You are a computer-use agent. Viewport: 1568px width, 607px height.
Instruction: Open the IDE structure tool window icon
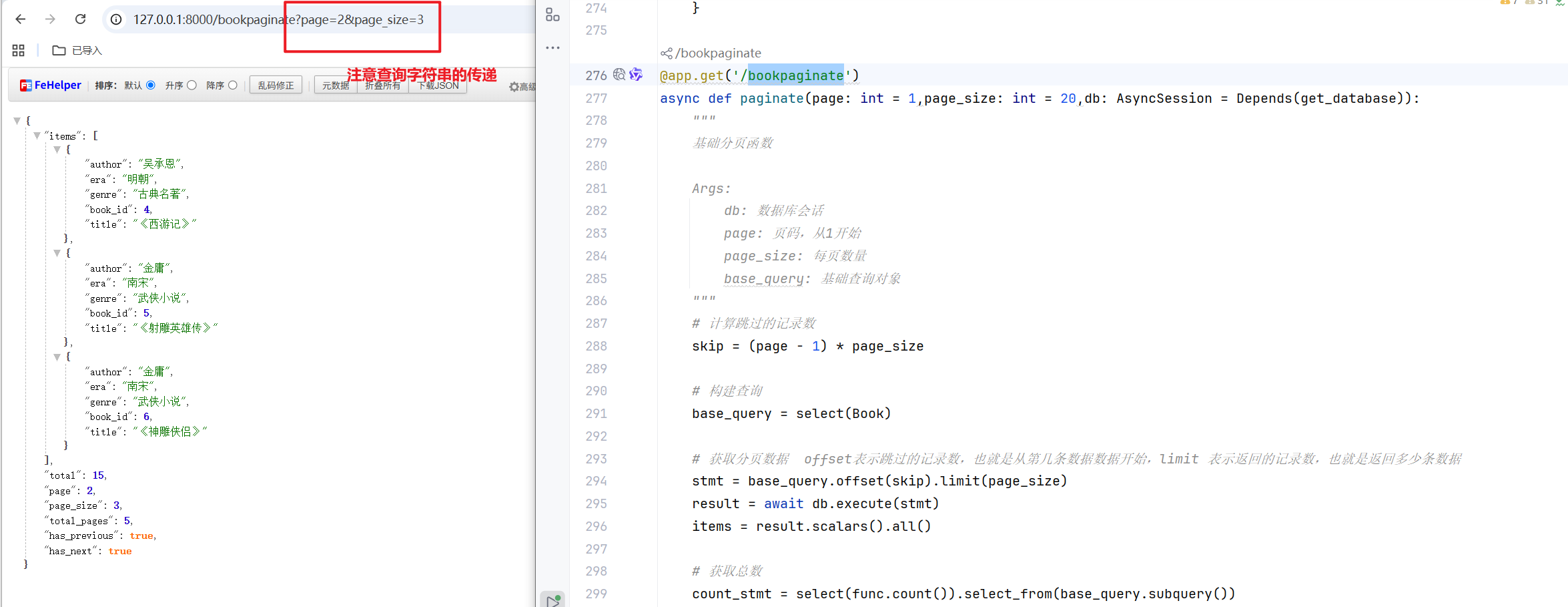coord(552,15)
